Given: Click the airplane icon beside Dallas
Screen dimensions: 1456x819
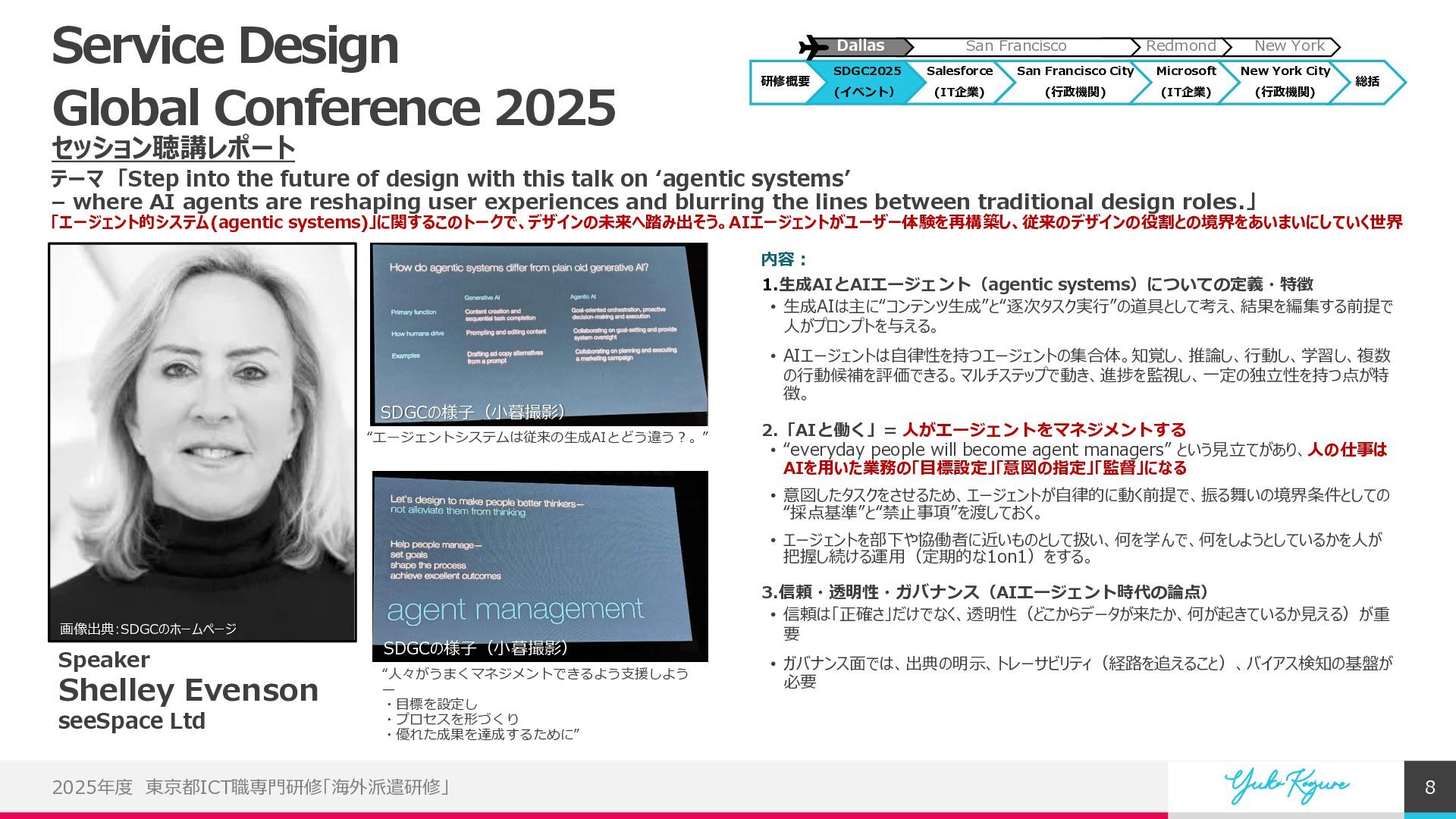Looking at the screenshot, I should pos(814,47).
